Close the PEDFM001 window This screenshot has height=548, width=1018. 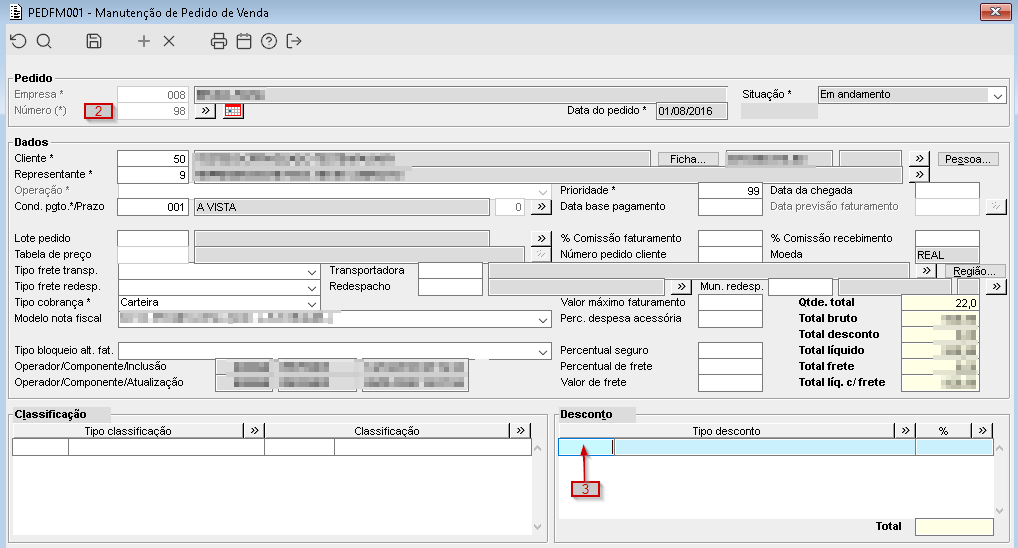(995, 12)
